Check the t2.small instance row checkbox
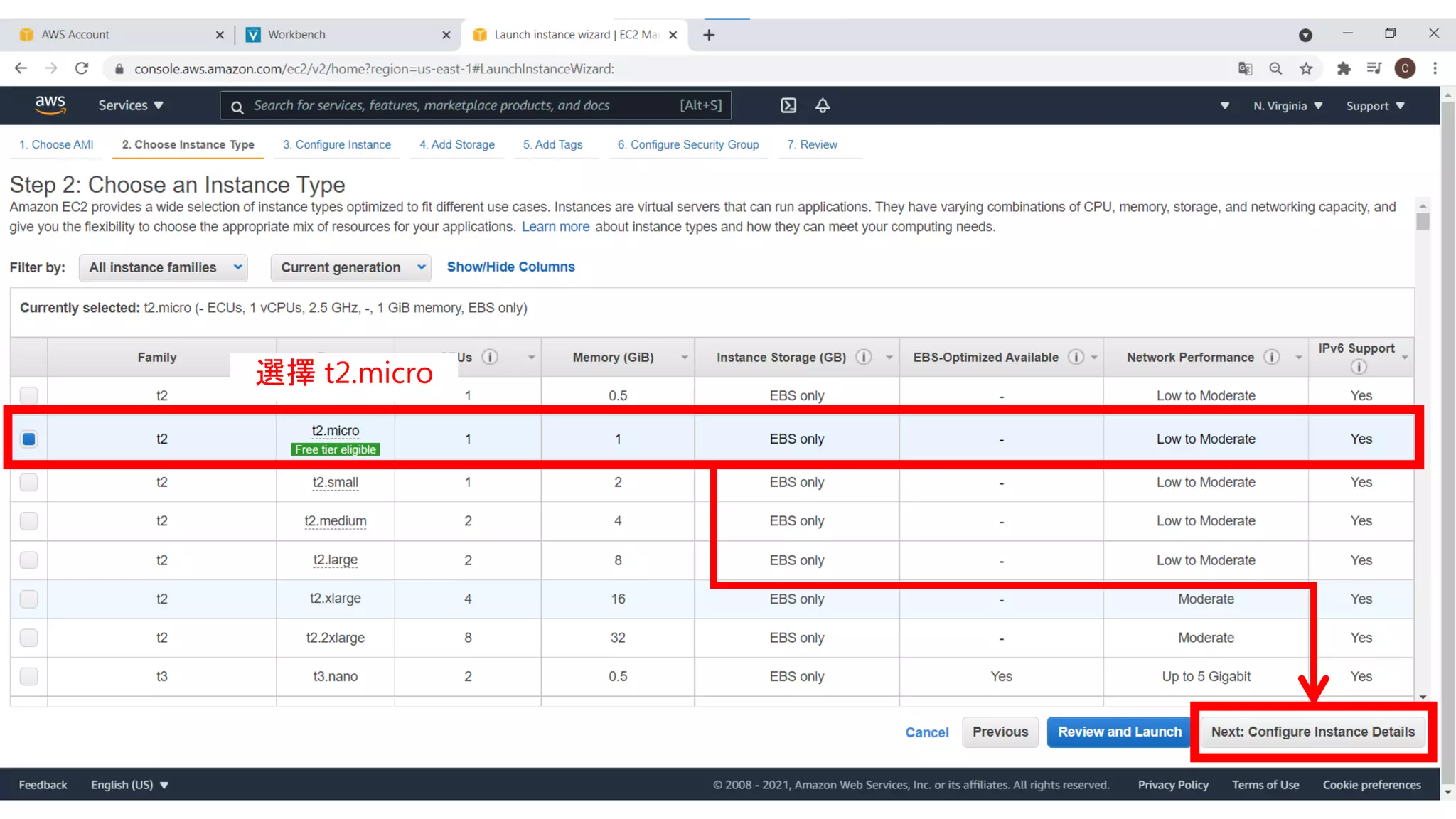The height and width of the screenshot is (819, 1456). click(x=28, y=482)
